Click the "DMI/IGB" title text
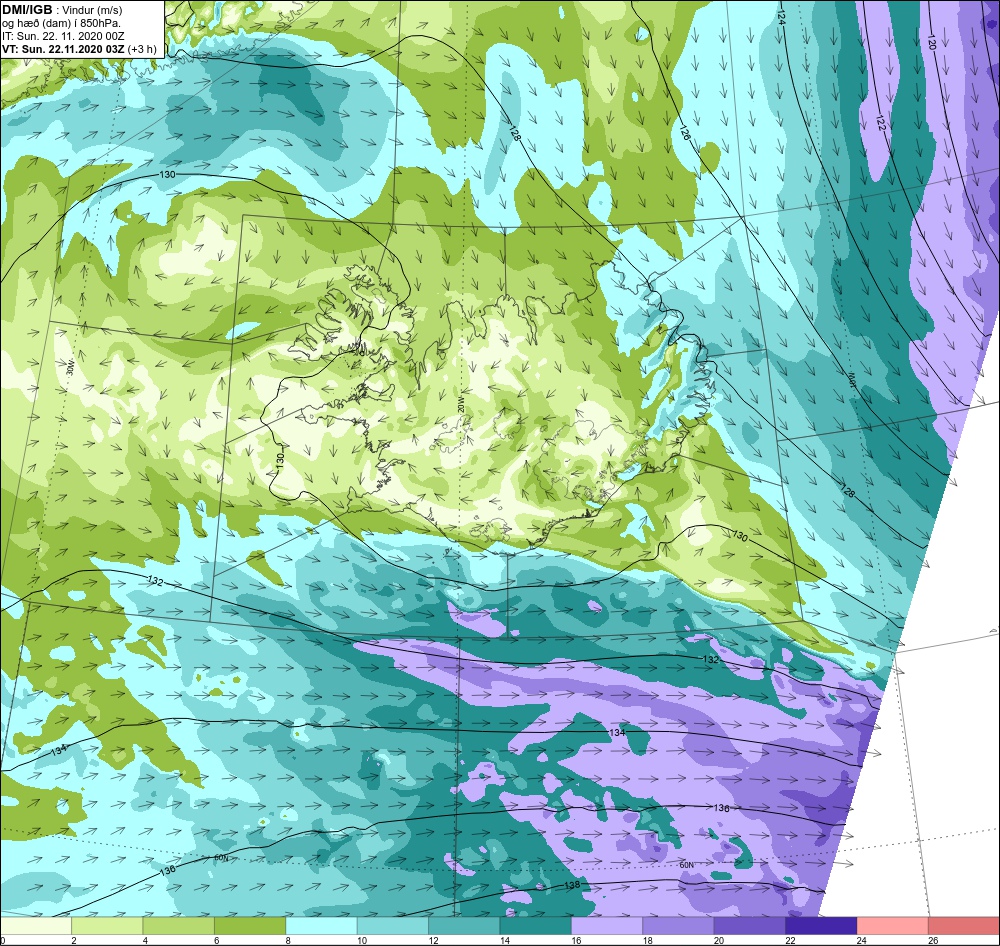 (27, 10)
